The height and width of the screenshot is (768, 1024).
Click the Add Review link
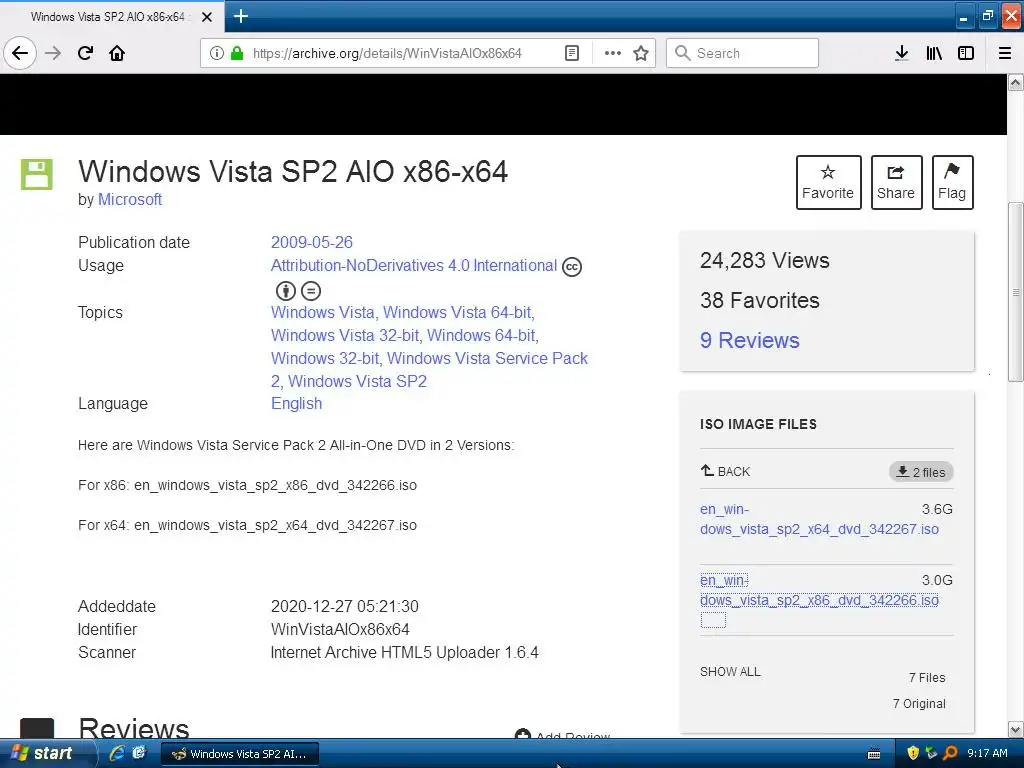(x=563, y=735)
